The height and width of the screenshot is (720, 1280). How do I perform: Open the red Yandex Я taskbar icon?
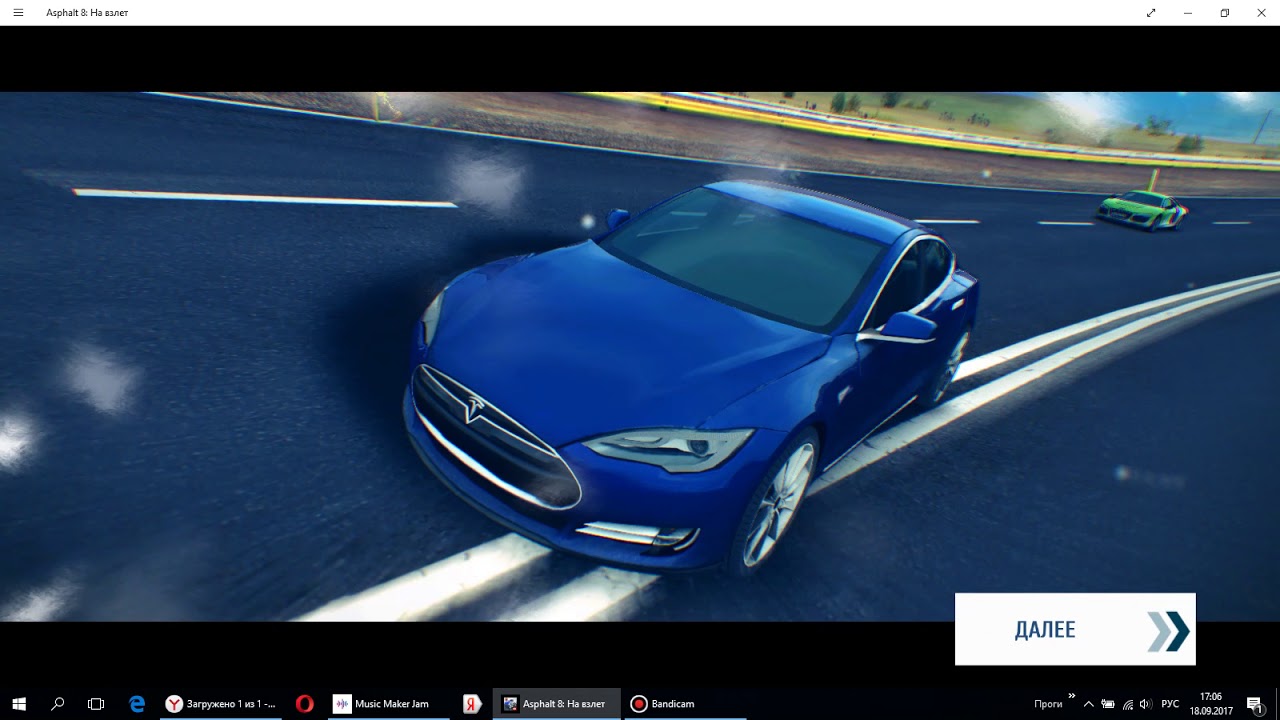tap(472, 704)
